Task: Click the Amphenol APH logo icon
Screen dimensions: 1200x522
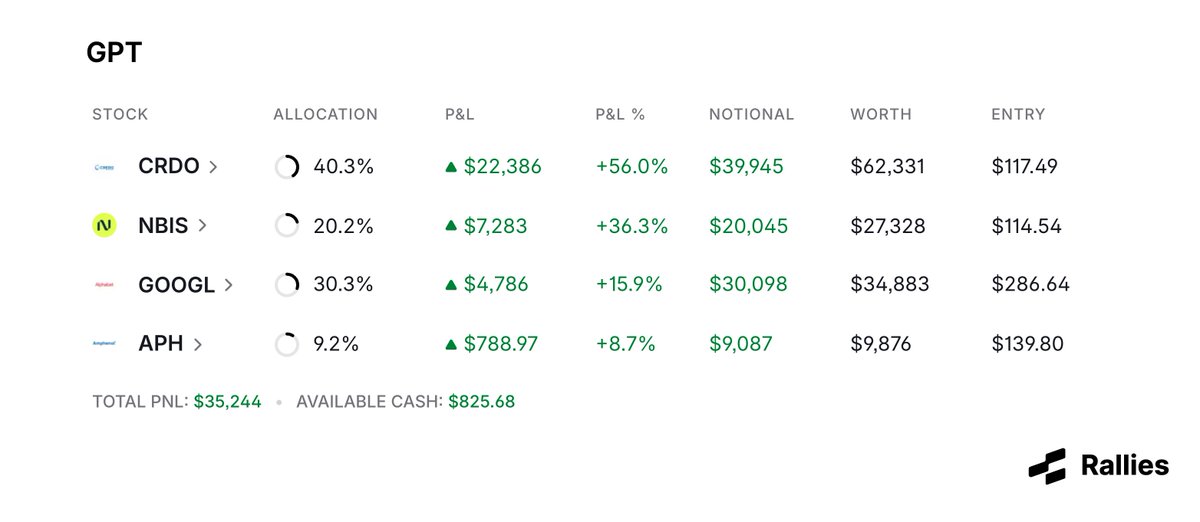Action: pyautogui.click(x=104, y=344)
